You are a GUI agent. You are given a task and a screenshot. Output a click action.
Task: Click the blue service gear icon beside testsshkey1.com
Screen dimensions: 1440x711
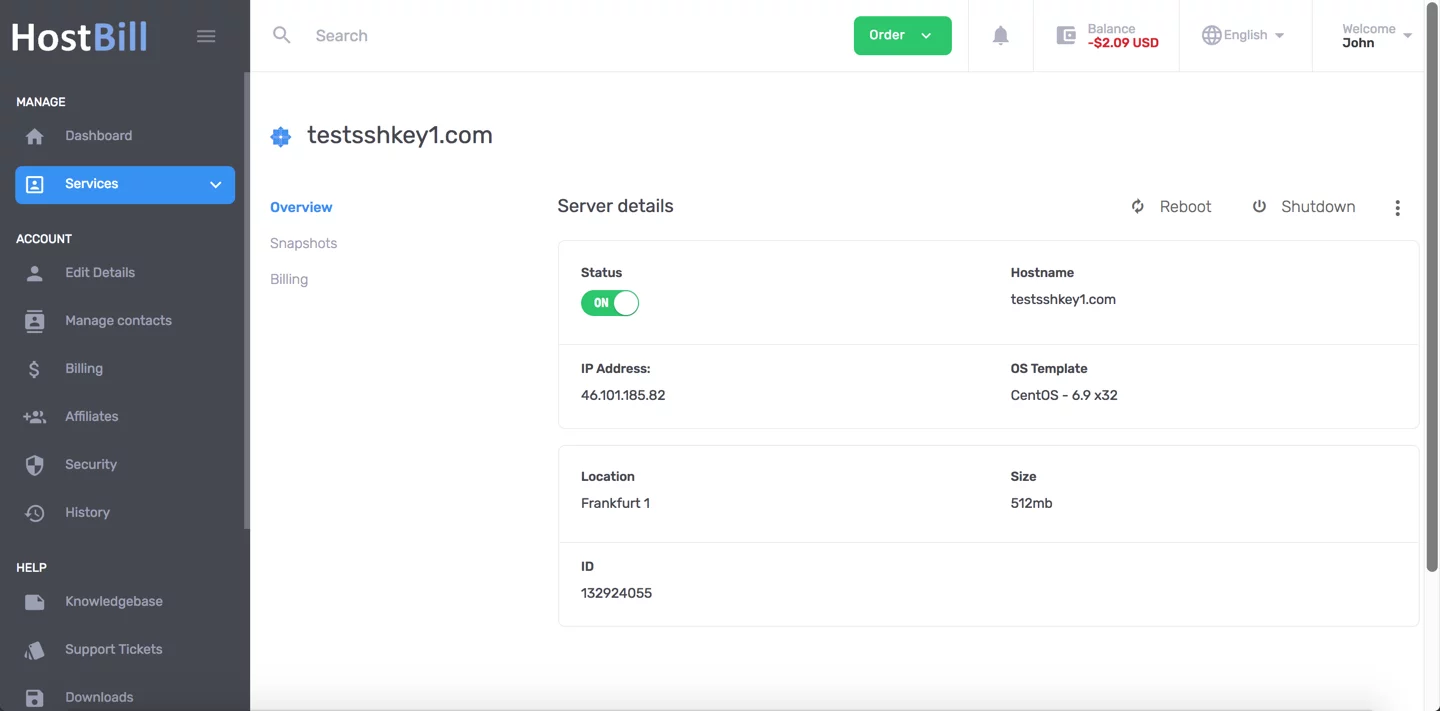(x=281, y=137)
